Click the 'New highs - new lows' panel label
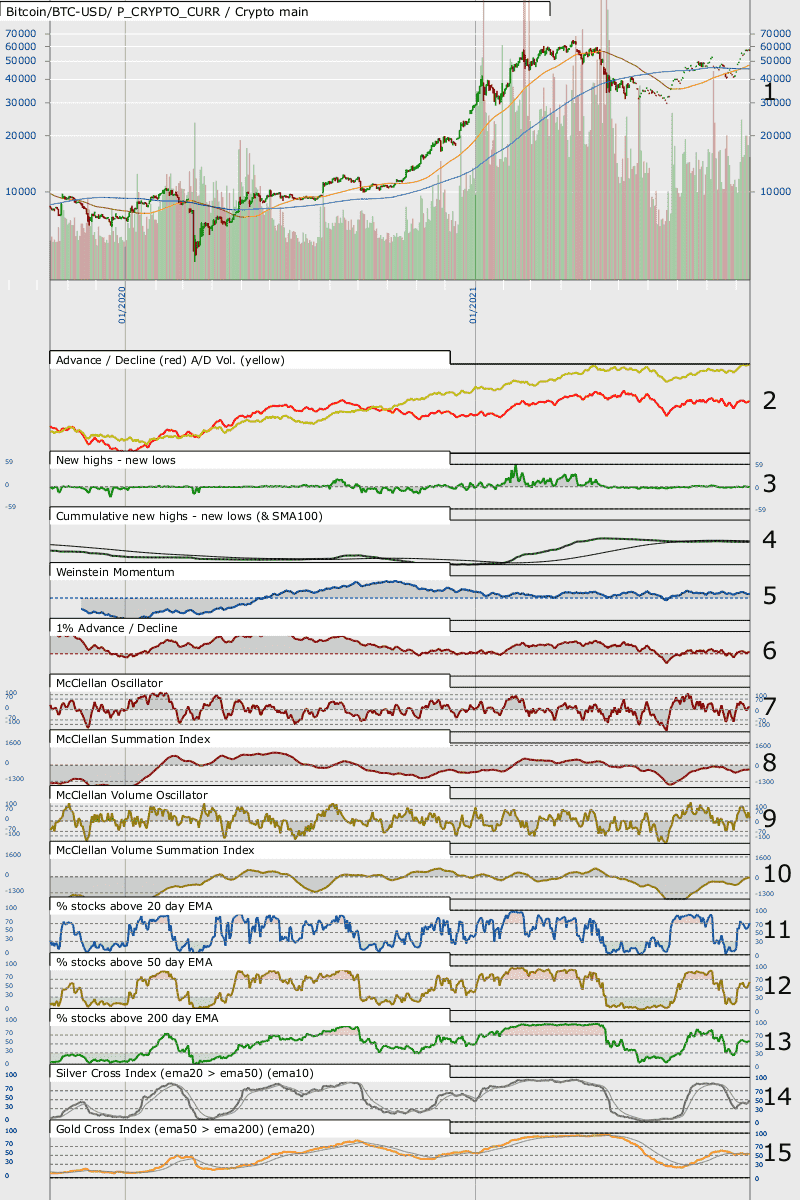Viewport: 800px width, 1200px height. point(116,460)
